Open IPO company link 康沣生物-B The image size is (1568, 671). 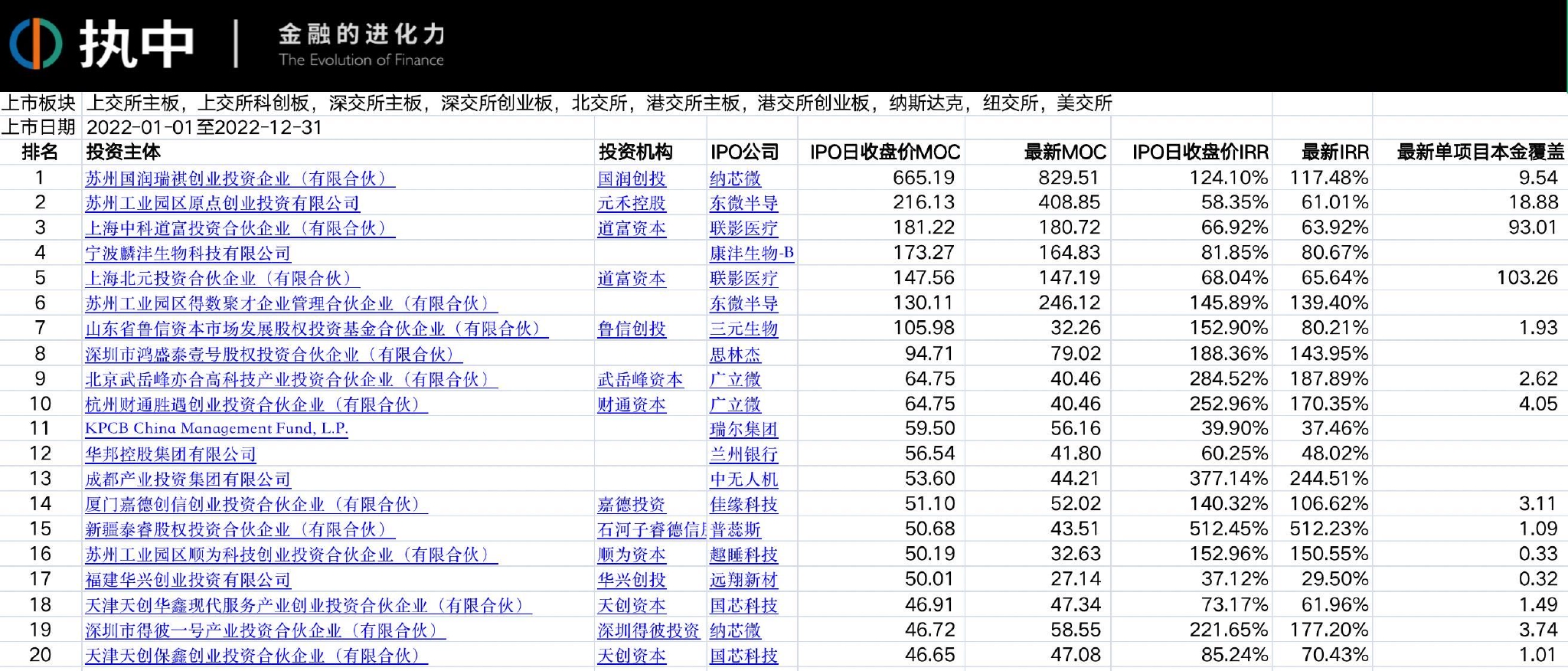752,254
